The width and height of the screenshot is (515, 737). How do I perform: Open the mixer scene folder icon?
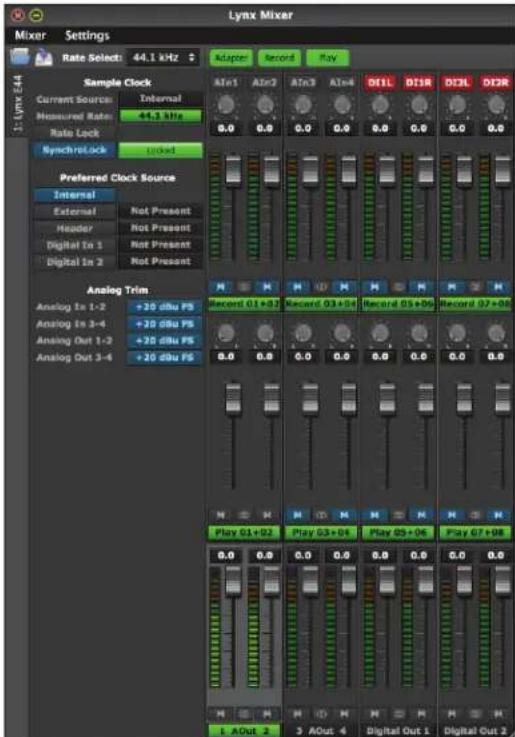(20, 57)
